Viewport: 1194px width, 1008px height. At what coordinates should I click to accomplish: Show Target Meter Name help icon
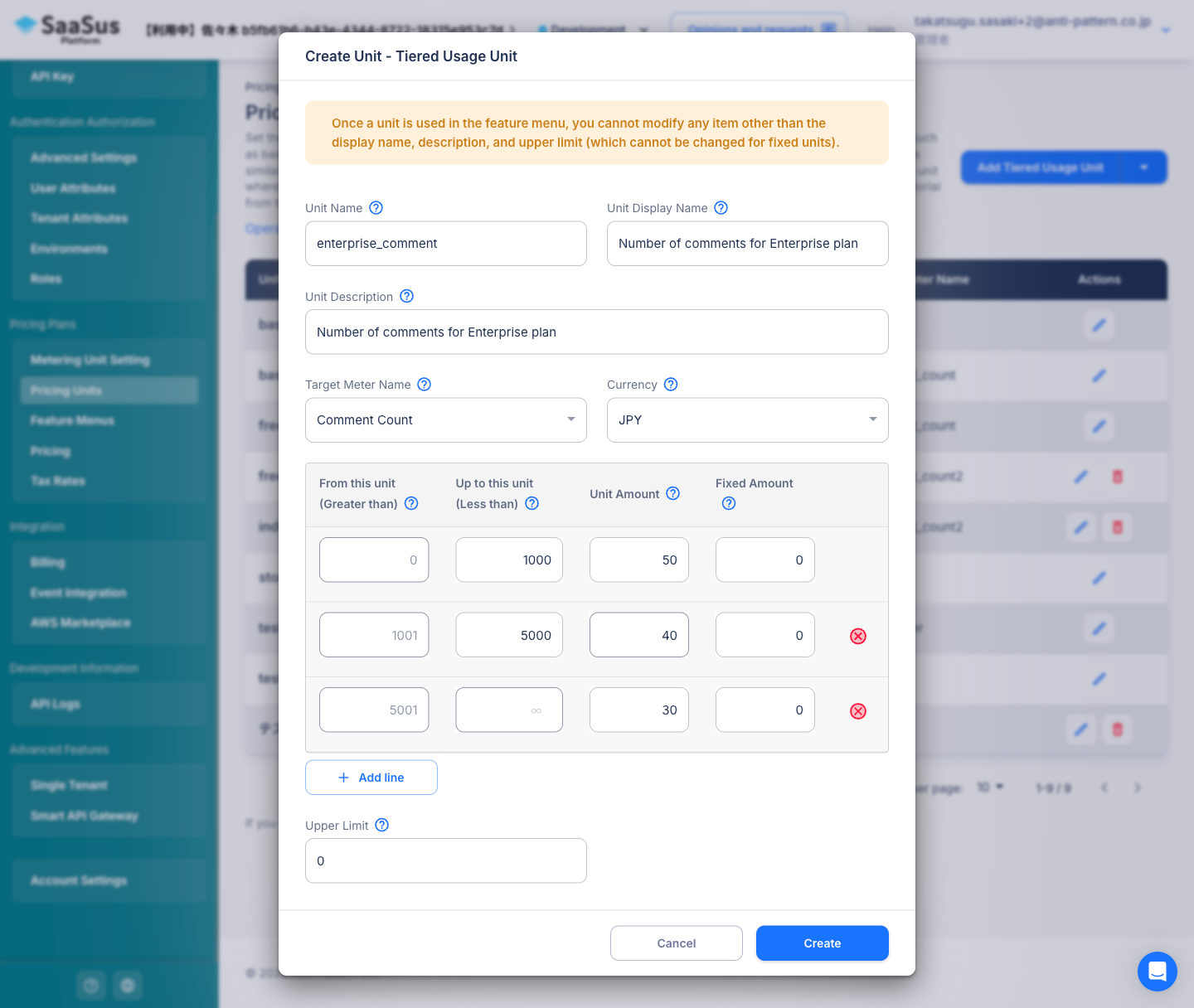[x=424, y=385]
